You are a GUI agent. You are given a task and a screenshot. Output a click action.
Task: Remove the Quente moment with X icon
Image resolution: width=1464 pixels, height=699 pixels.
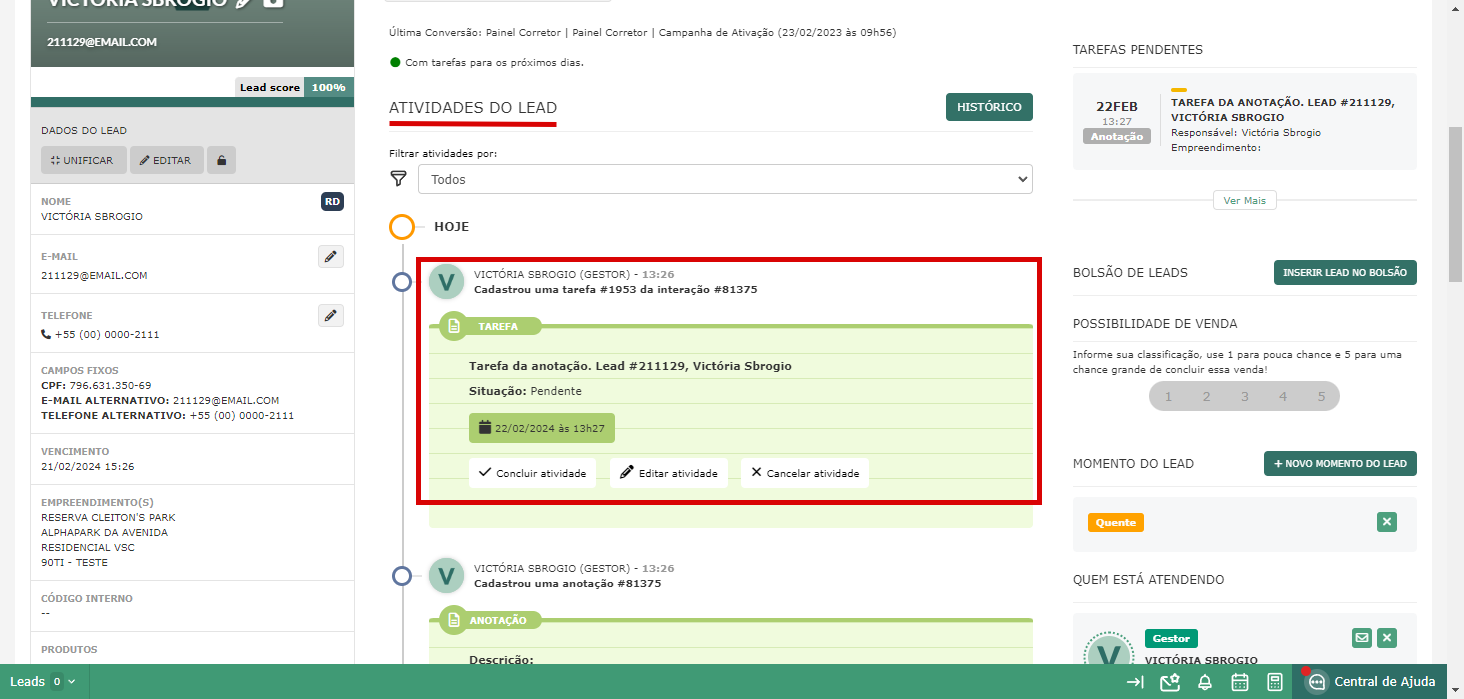(x=1386, y=522)
